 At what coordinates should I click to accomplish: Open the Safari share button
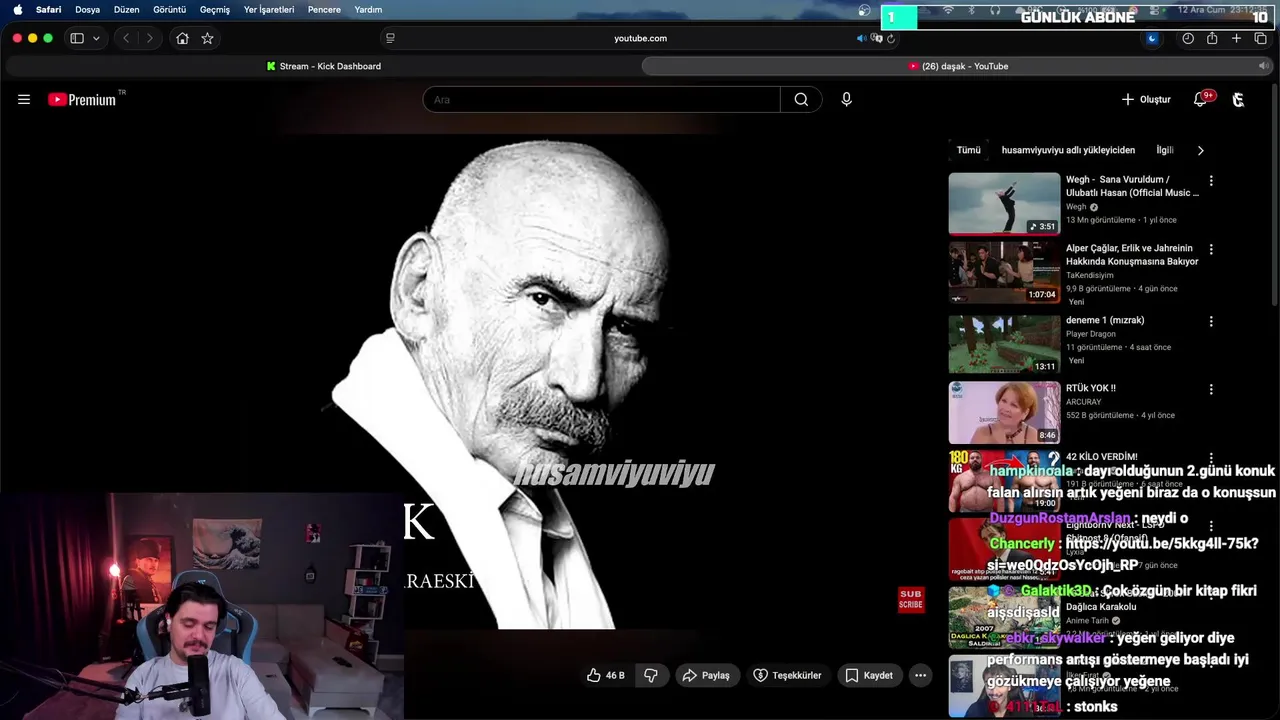tap(1212, 38)
